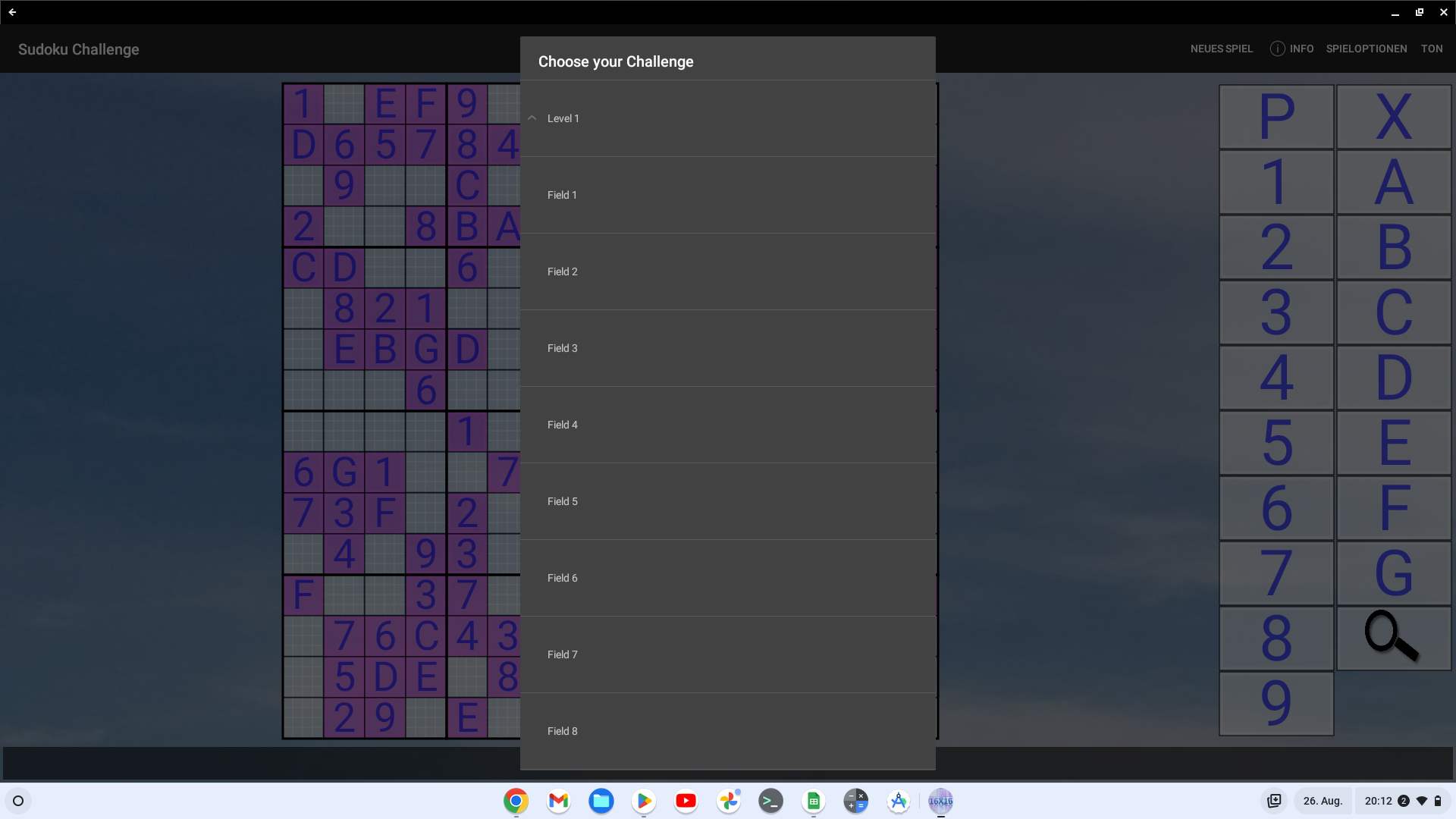Click NEUES SPIEL in the header
Screen dimensions: 1456x819
click(x=1221, y=49)
